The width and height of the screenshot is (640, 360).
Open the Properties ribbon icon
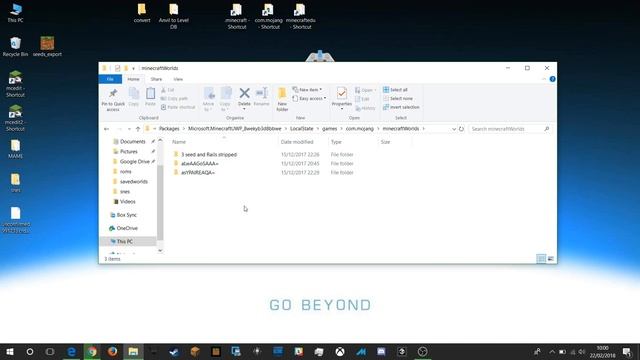coord(342,98)
